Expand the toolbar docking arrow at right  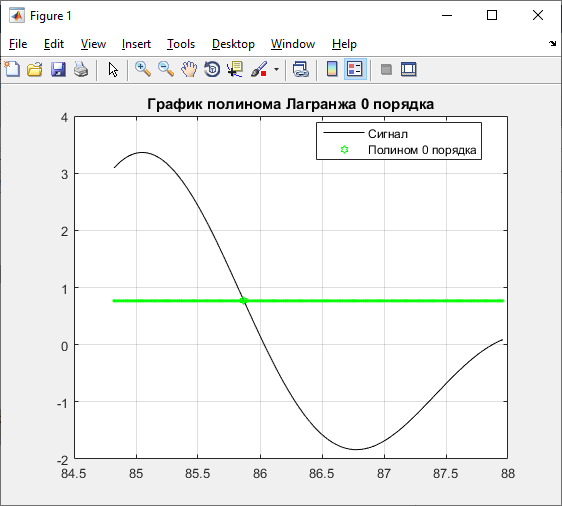pyautogui.click(x=552, y=44)
